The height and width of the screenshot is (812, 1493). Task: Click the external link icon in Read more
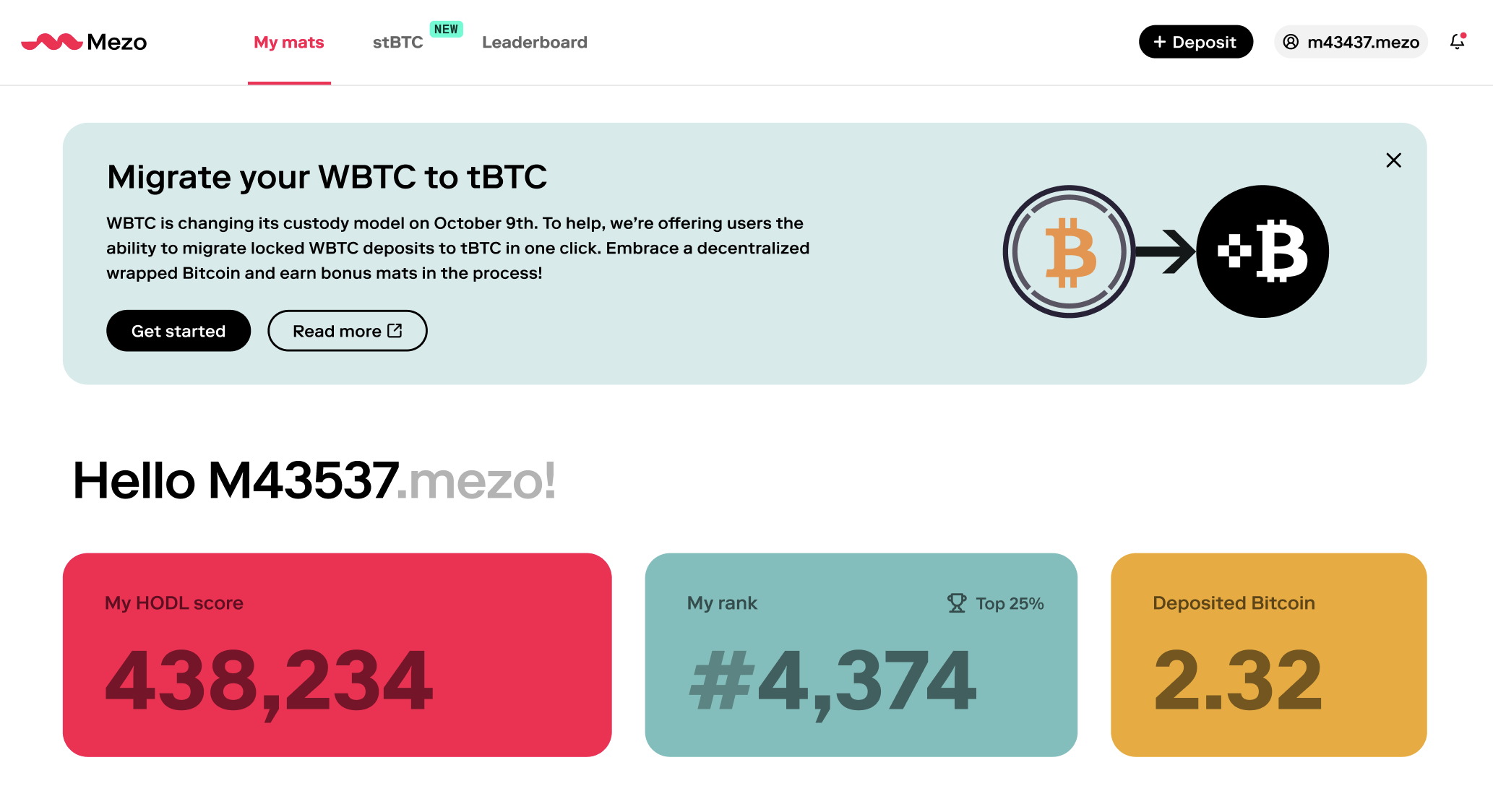tap(395, 331)
